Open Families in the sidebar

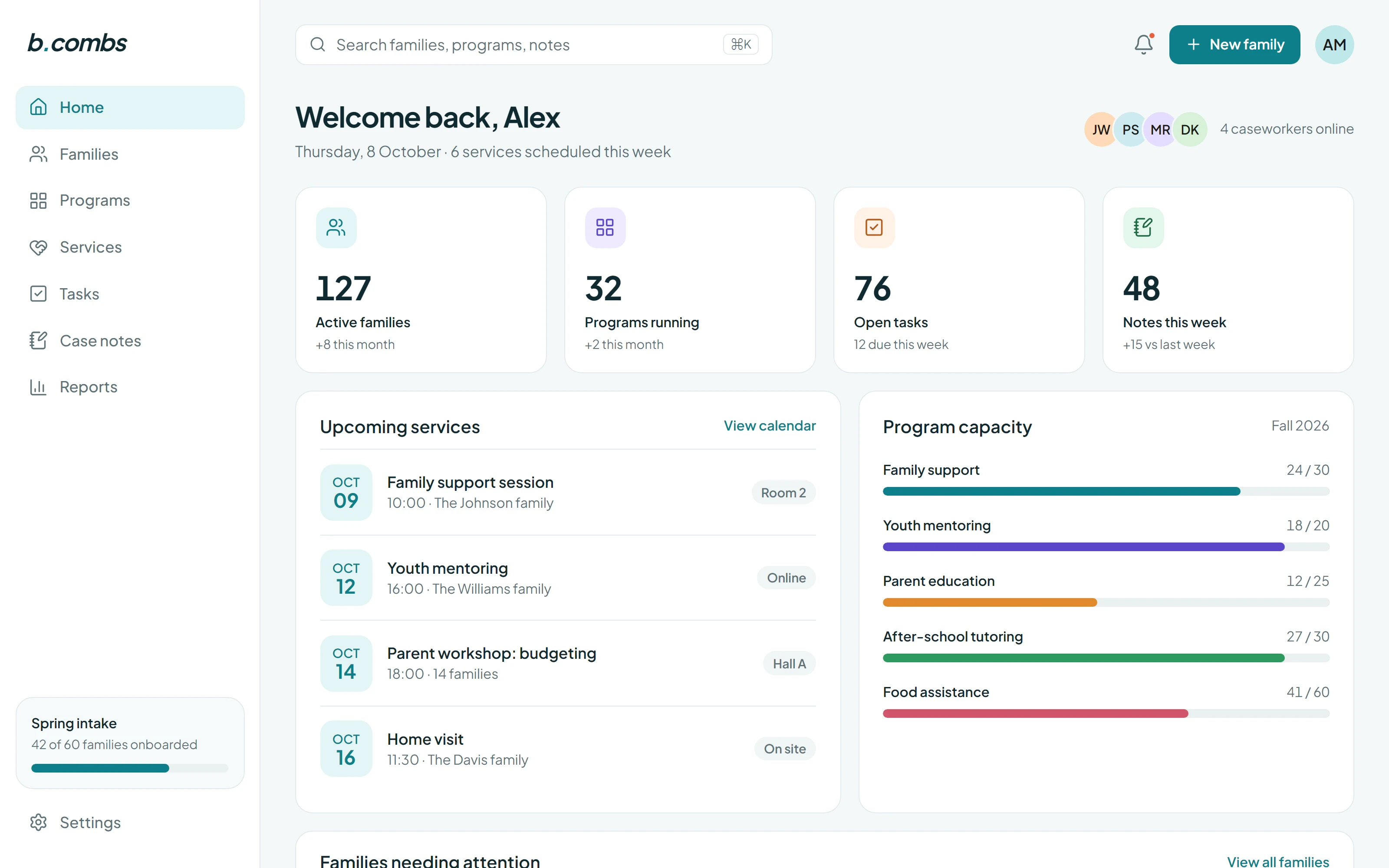point(130,154)
